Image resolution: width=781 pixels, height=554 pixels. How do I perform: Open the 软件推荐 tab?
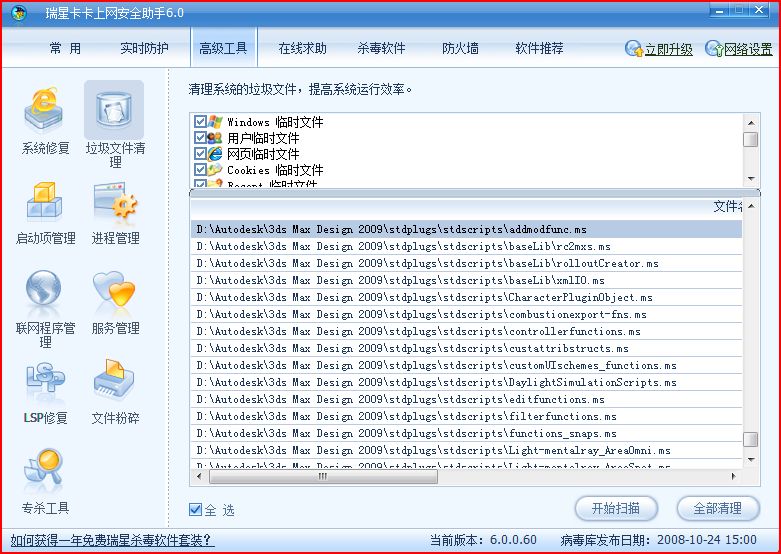click(539, 48)
